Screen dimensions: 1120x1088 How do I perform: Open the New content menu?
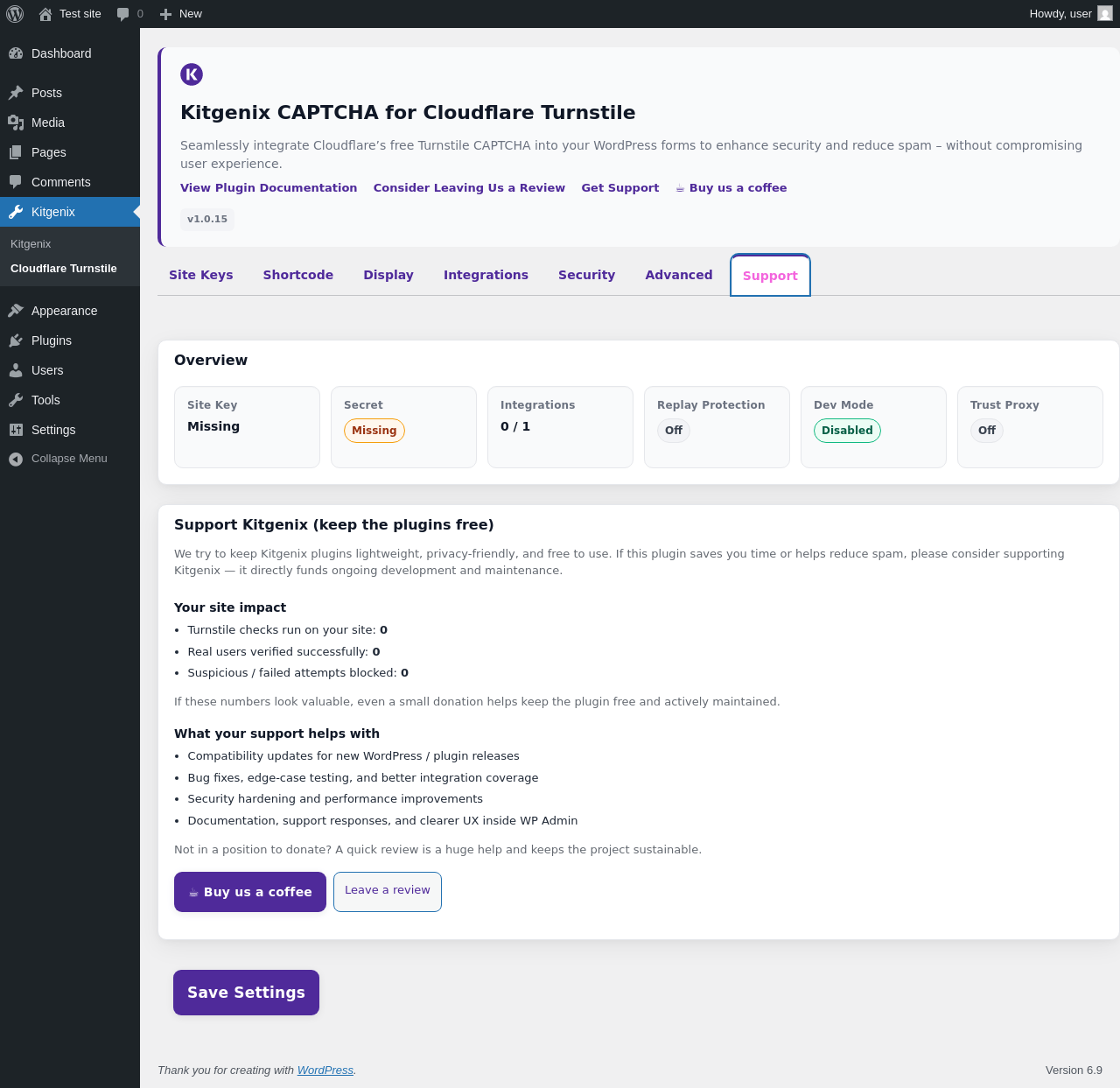click(181, 14)
